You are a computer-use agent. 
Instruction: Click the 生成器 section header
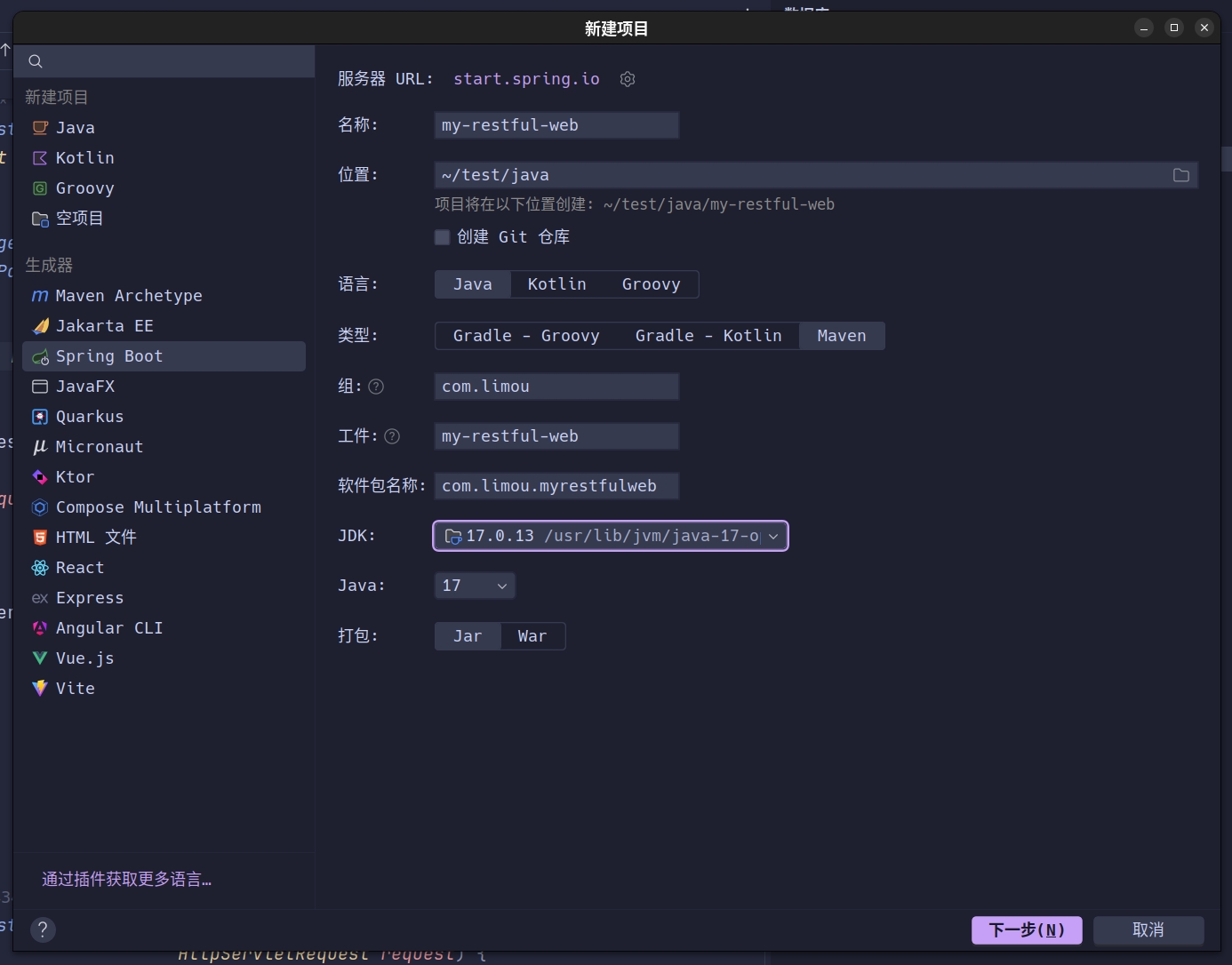click(x=49, y=266)
